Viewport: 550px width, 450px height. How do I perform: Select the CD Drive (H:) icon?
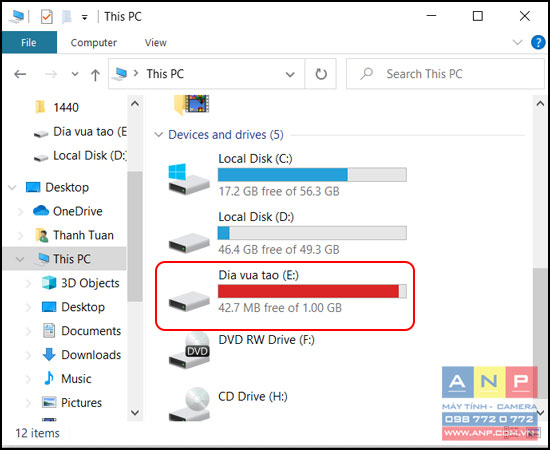[189, 404]
